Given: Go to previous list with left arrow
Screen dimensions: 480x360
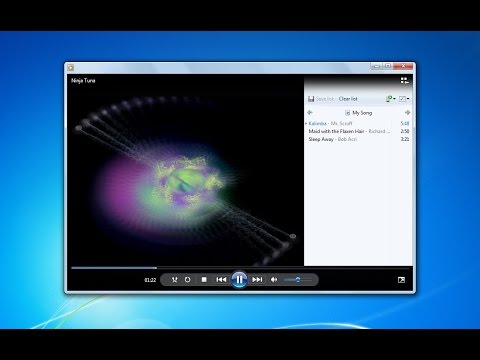Looking at the screenshot, I should tap(310, 113).
